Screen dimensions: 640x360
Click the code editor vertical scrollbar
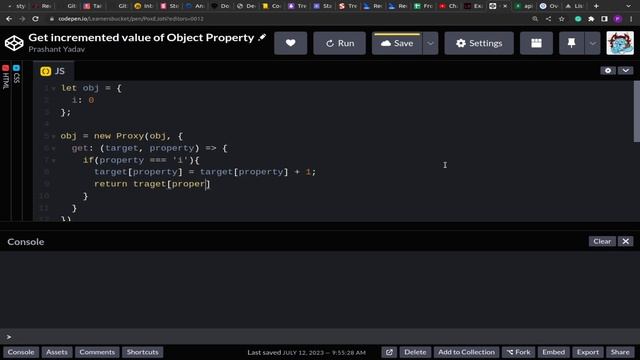coord(636,111)
